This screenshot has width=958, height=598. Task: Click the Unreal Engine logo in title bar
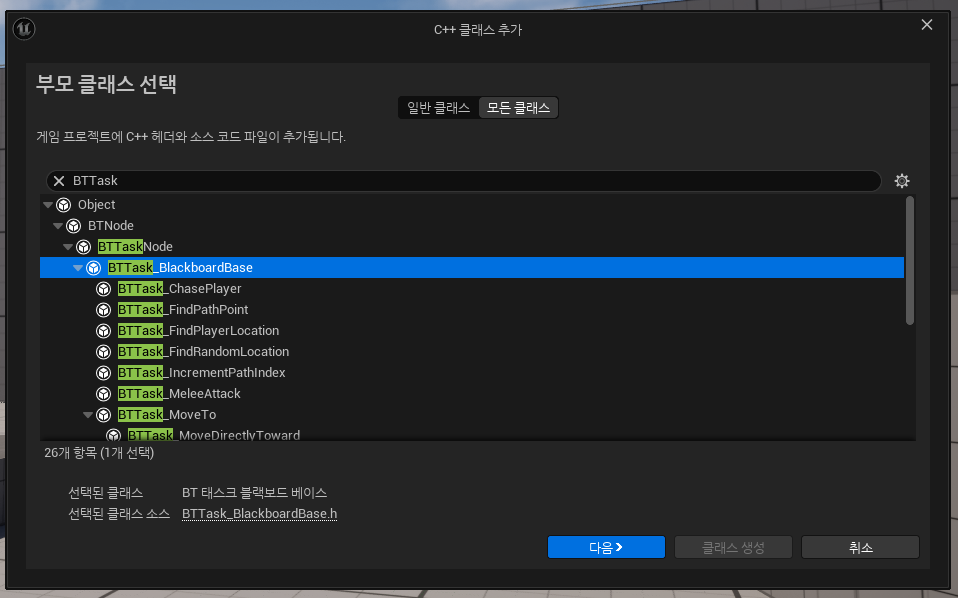(x=24, y=29)
